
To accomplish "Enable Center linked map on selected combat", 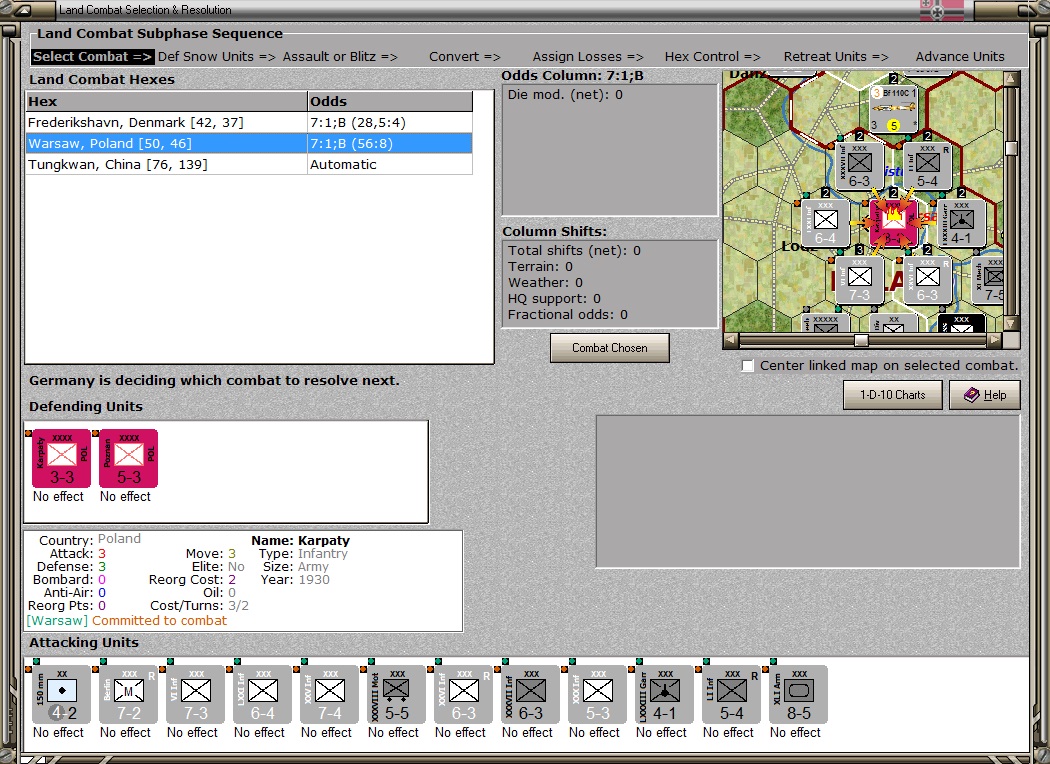I will [748, 366].
